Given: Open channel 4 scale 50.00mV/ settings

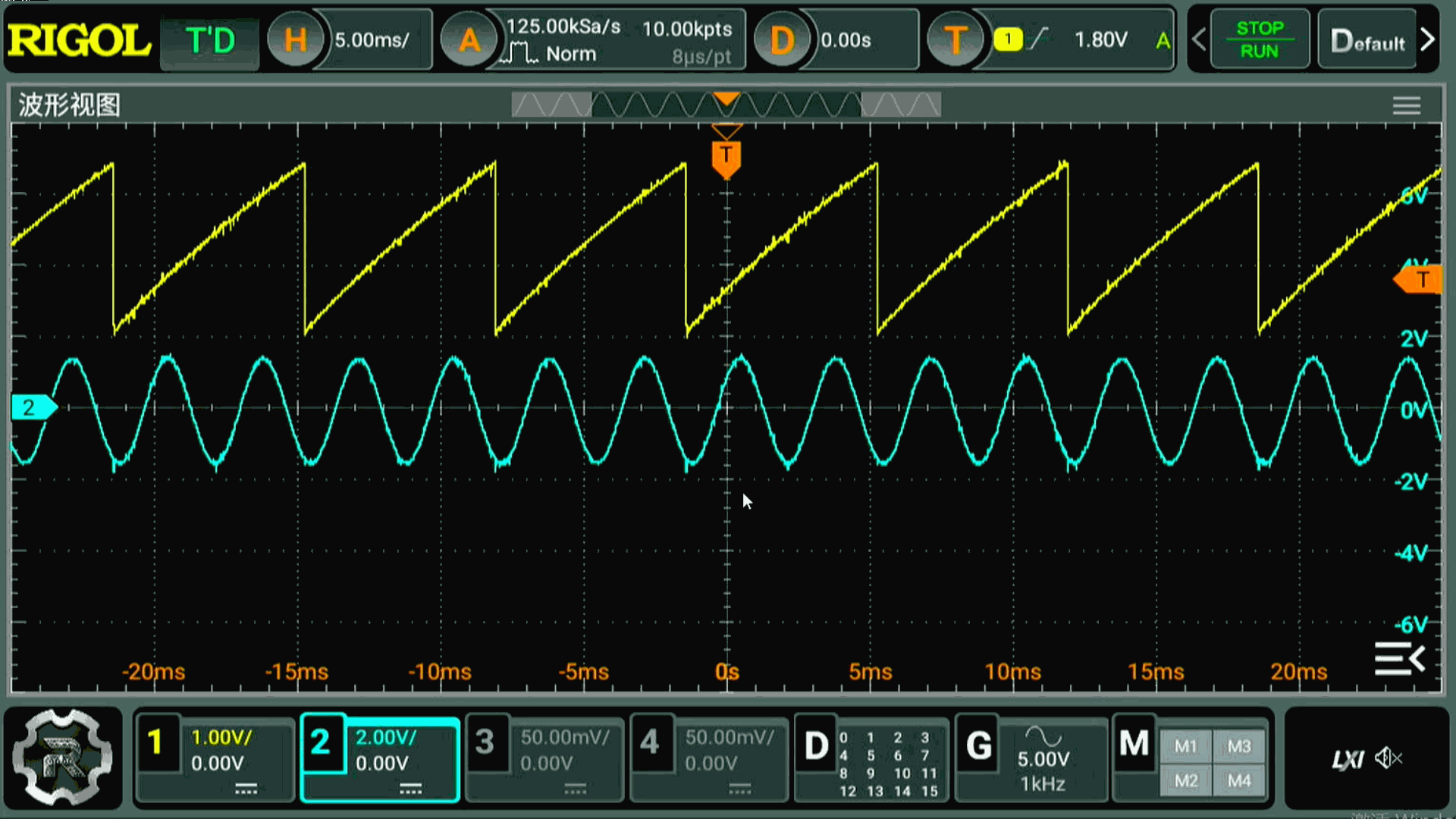Looking at the screenshot, I should [730, 737].
